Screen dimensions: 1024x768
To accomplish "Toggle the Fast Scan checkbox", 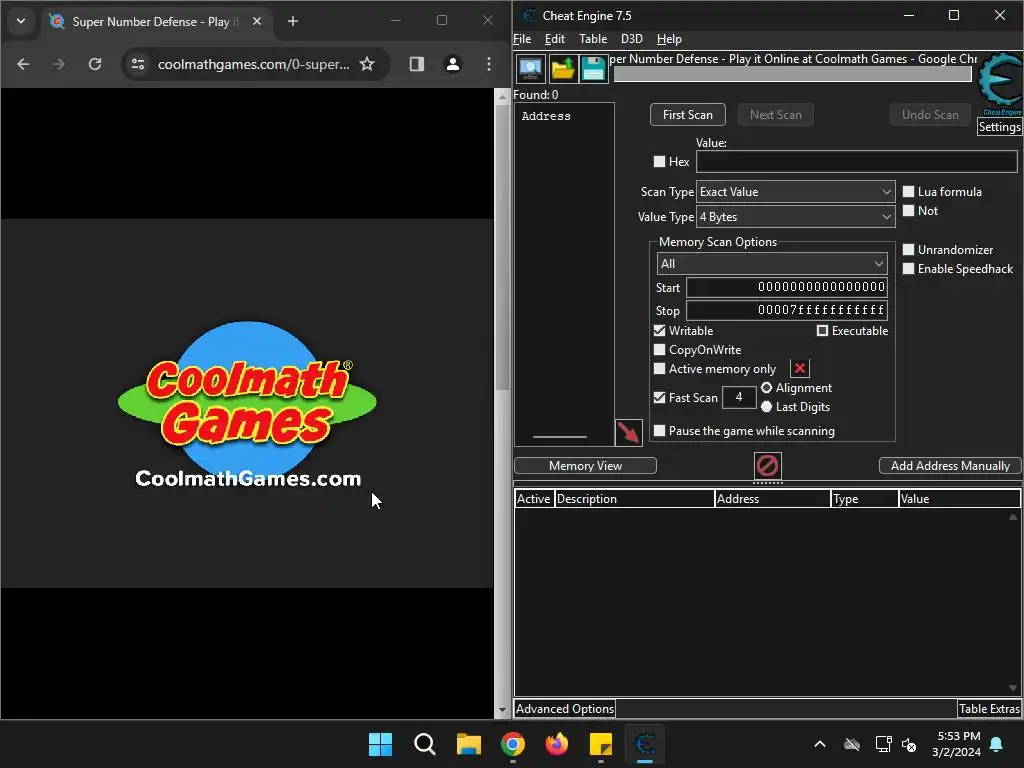I will click(x=660, y=397).
